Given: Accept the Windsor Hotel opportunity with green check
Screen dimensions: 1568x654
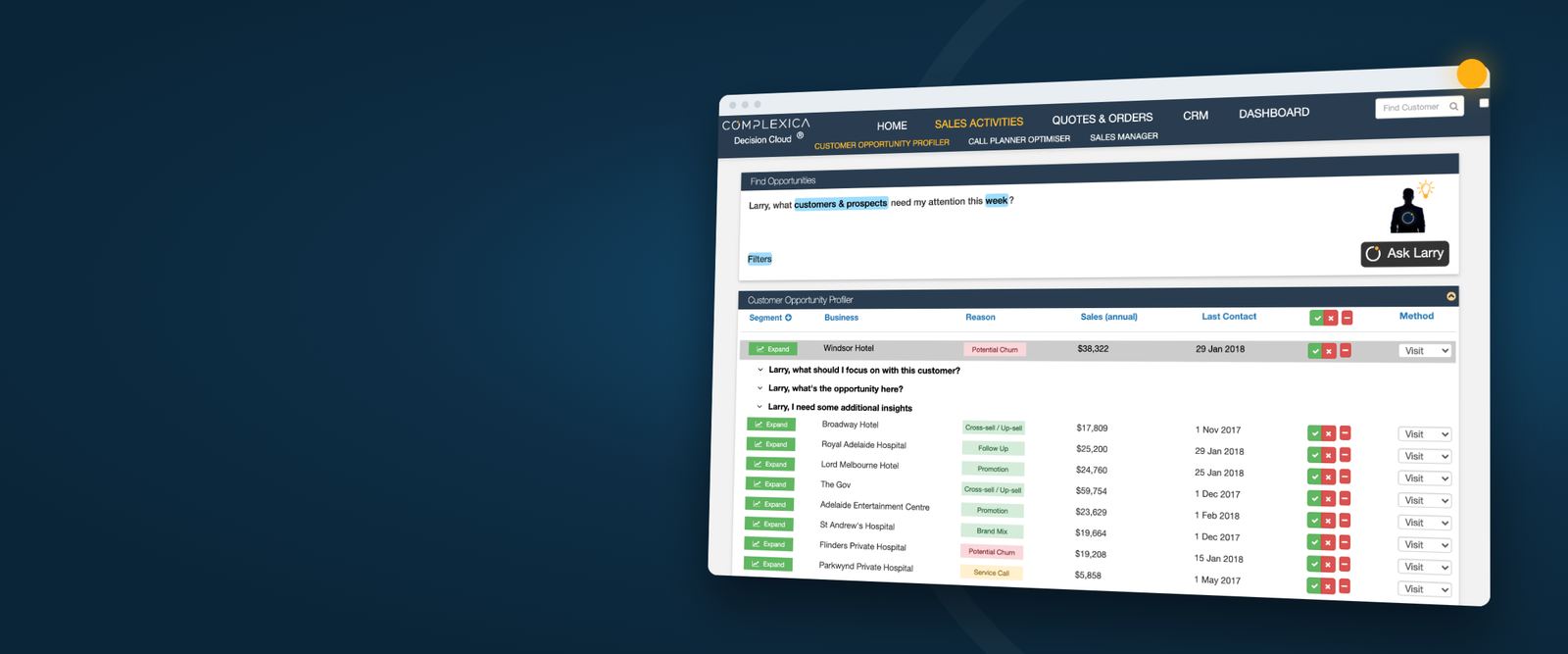Looking at the screenshot, I should click(x=1315, y=351).
